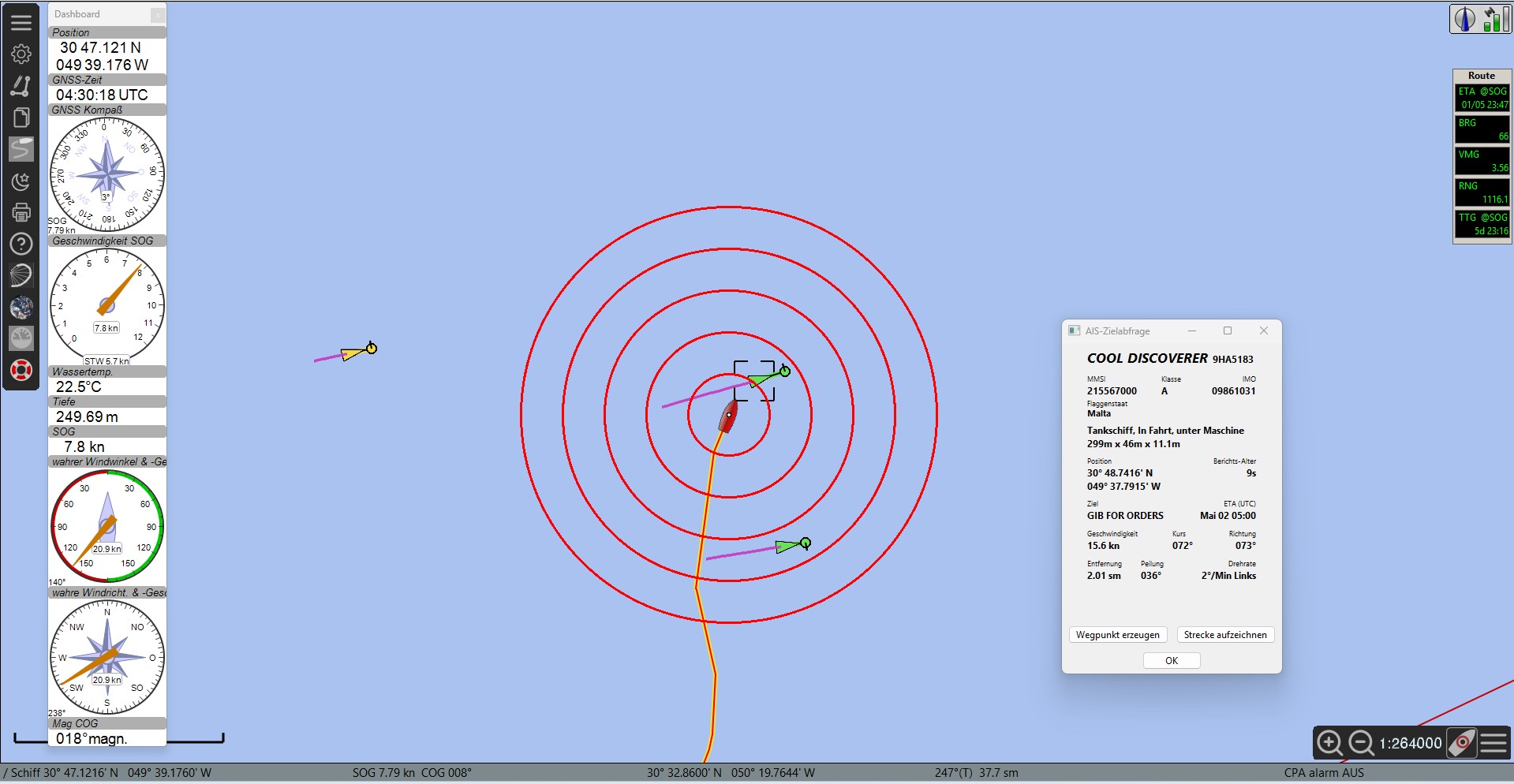Click the TTG @SOG route field
This screenshot has height=784, width=1514.
[x=1482, y=224]
